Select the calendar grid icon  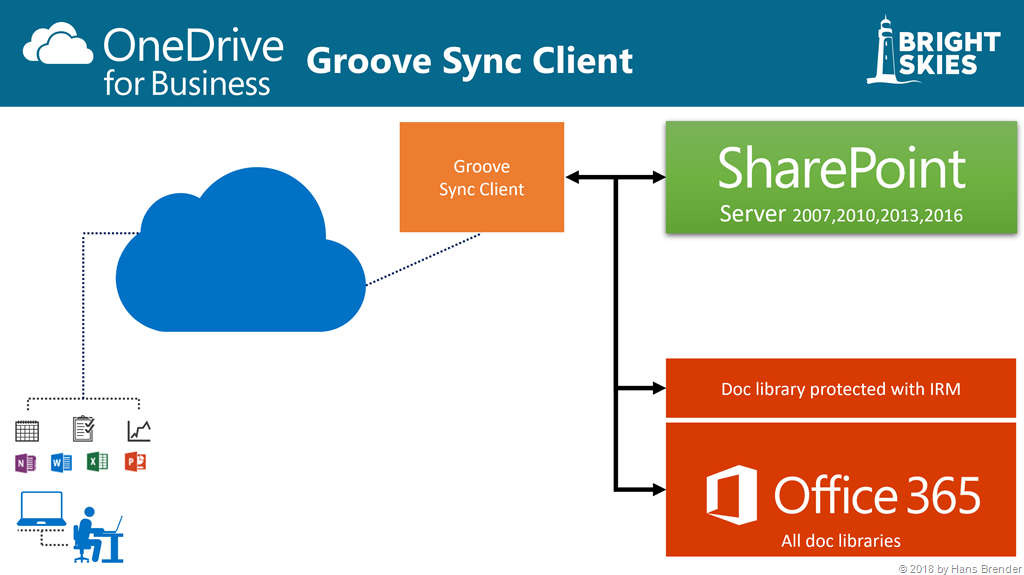tap(27, 431)
